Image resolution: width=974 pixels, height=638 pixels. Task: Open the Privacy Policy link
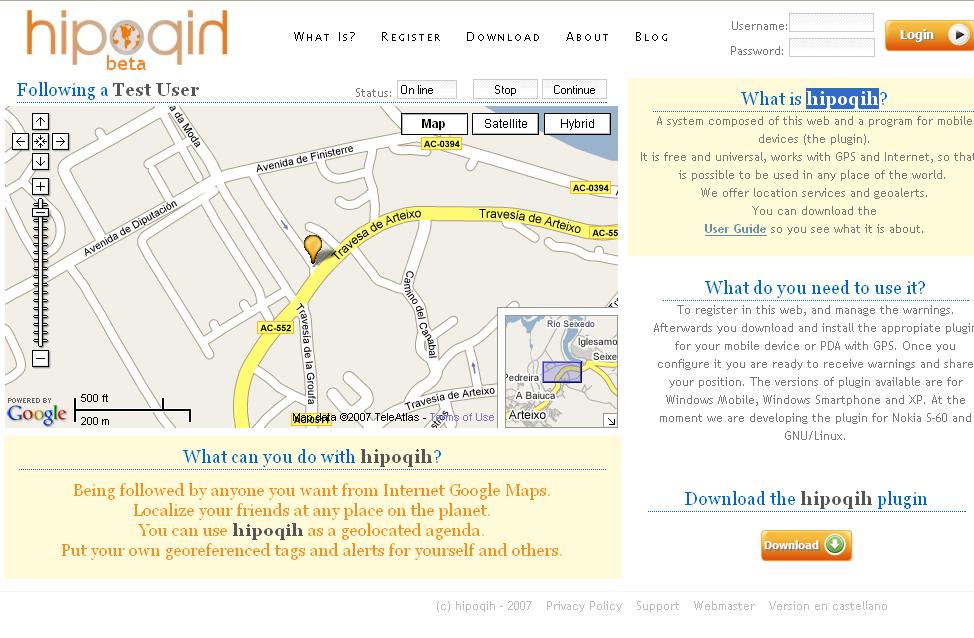pos(584,606)
